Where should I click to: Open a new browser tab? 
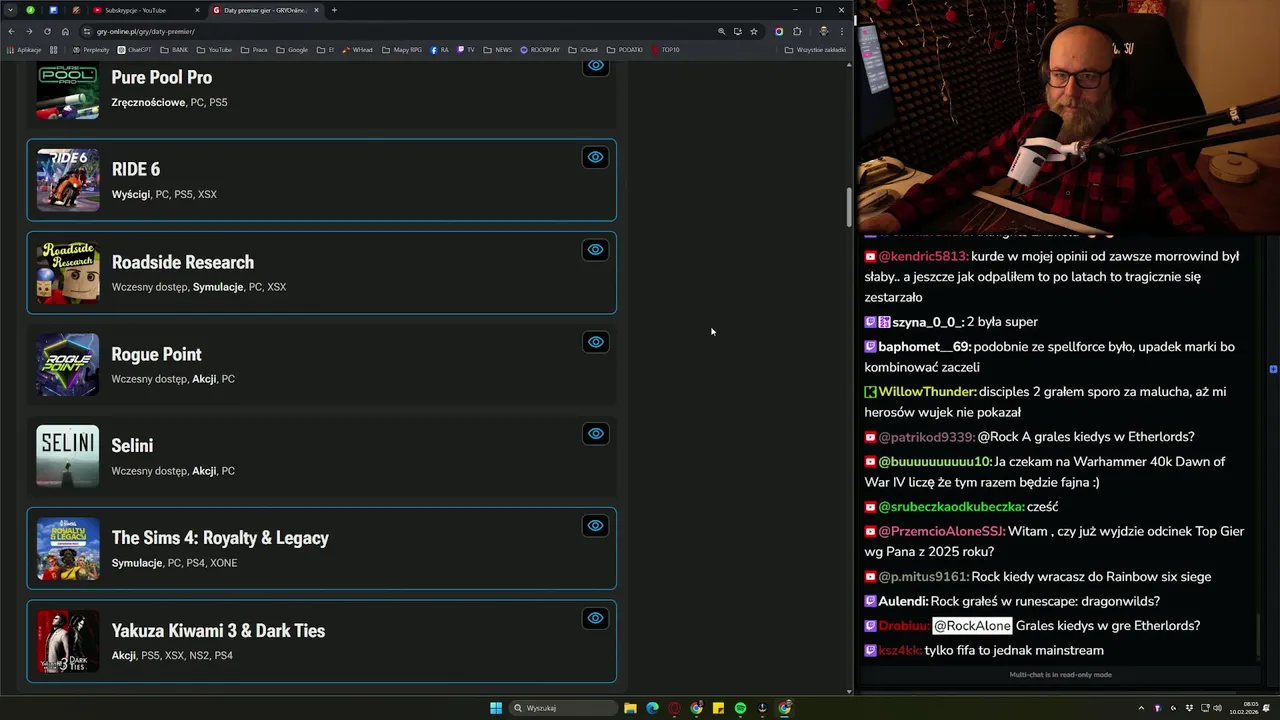click(x=334, y=10)
